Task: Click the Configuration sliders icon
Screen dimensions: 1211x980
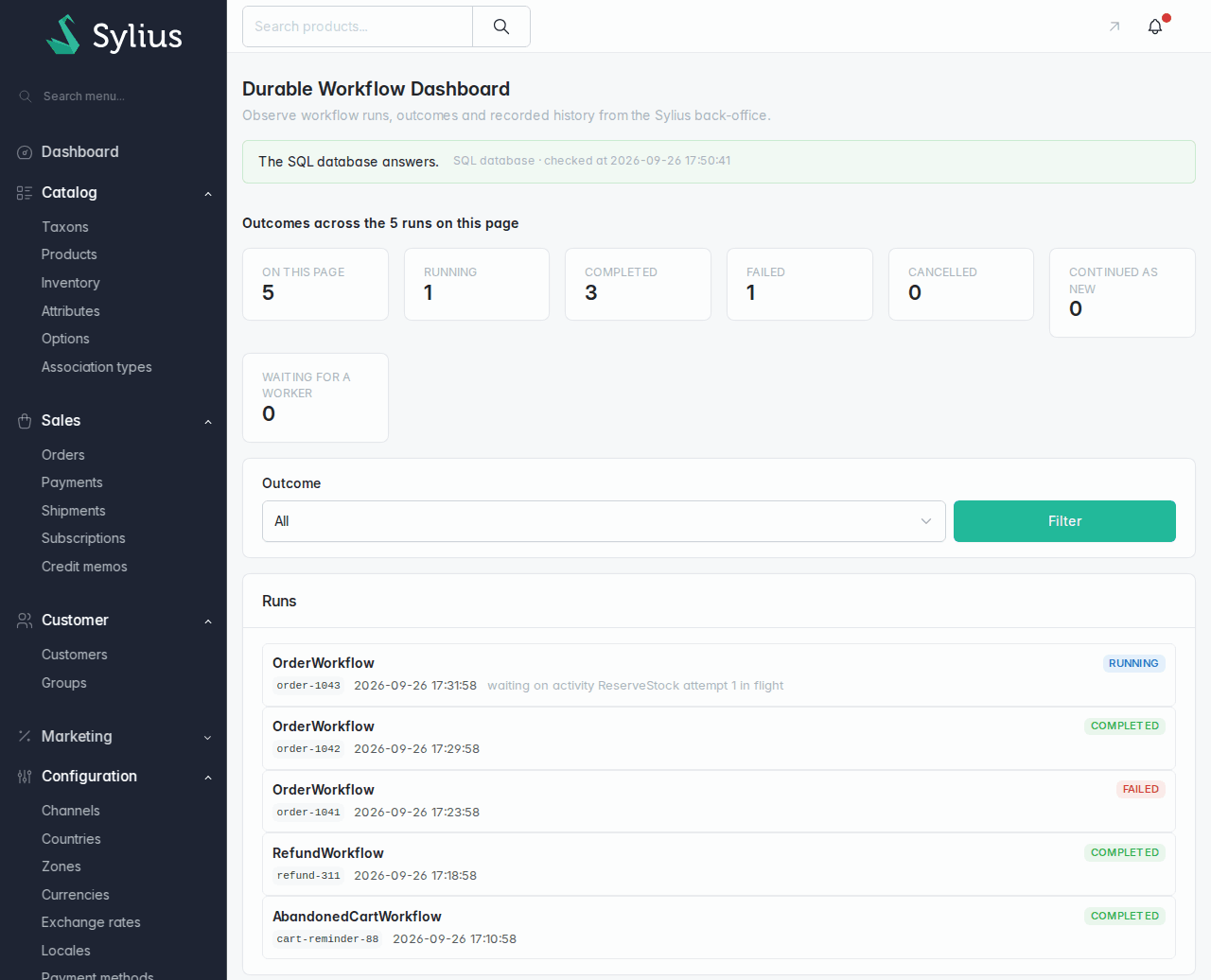Action: click(x=25, y=777)
